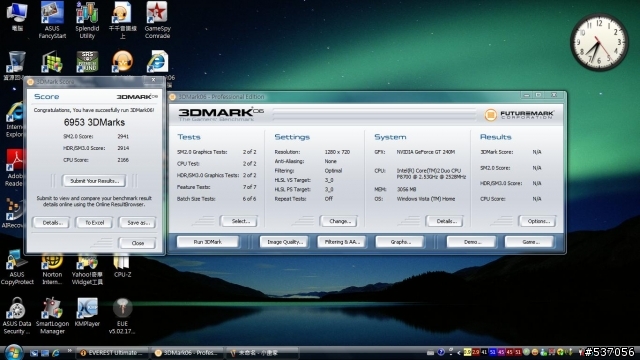This screenshot has width=640, height=360.
Task: Open Graphs button
Action: (400, 242)
